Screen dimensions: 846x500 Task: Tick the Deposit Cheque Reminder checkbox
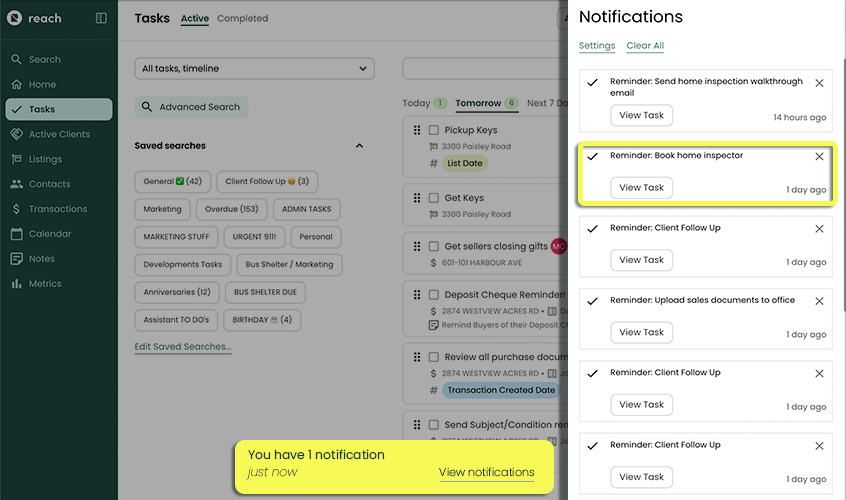[x=434, y=295]
